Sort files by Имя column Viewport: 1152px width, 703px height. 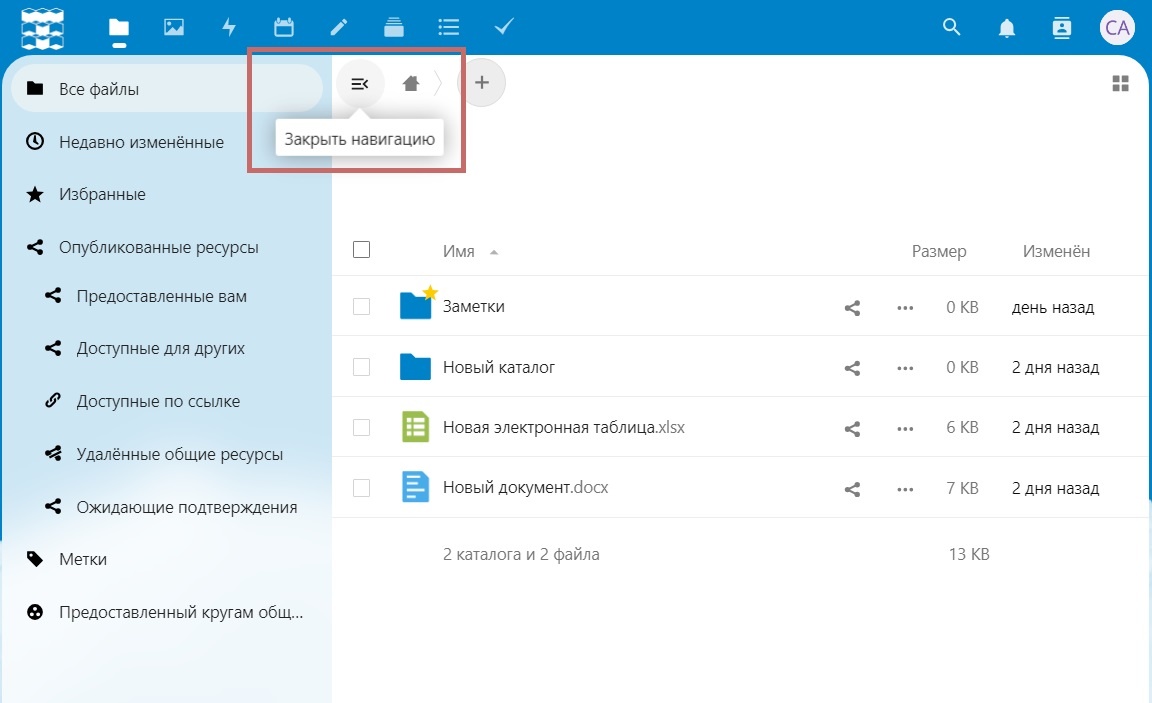tap(458, 251)
